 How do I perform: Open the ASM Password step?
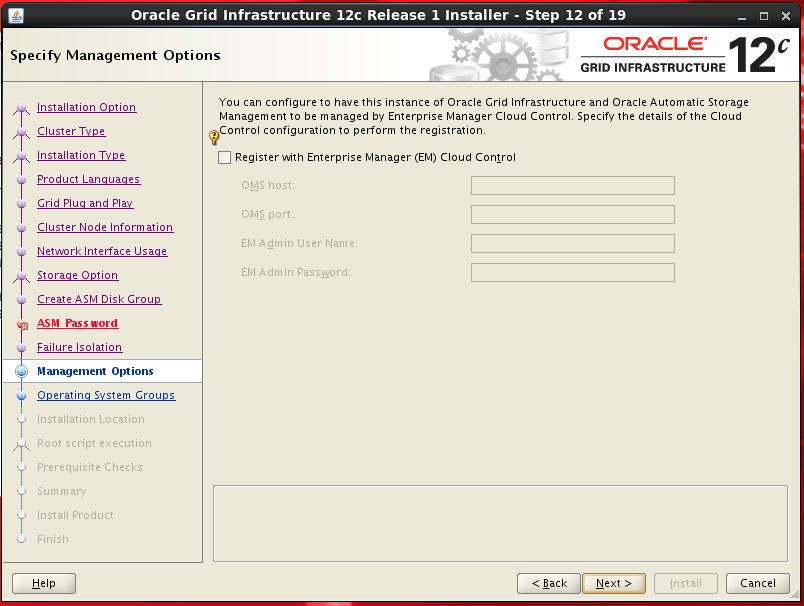coord(77,324)
